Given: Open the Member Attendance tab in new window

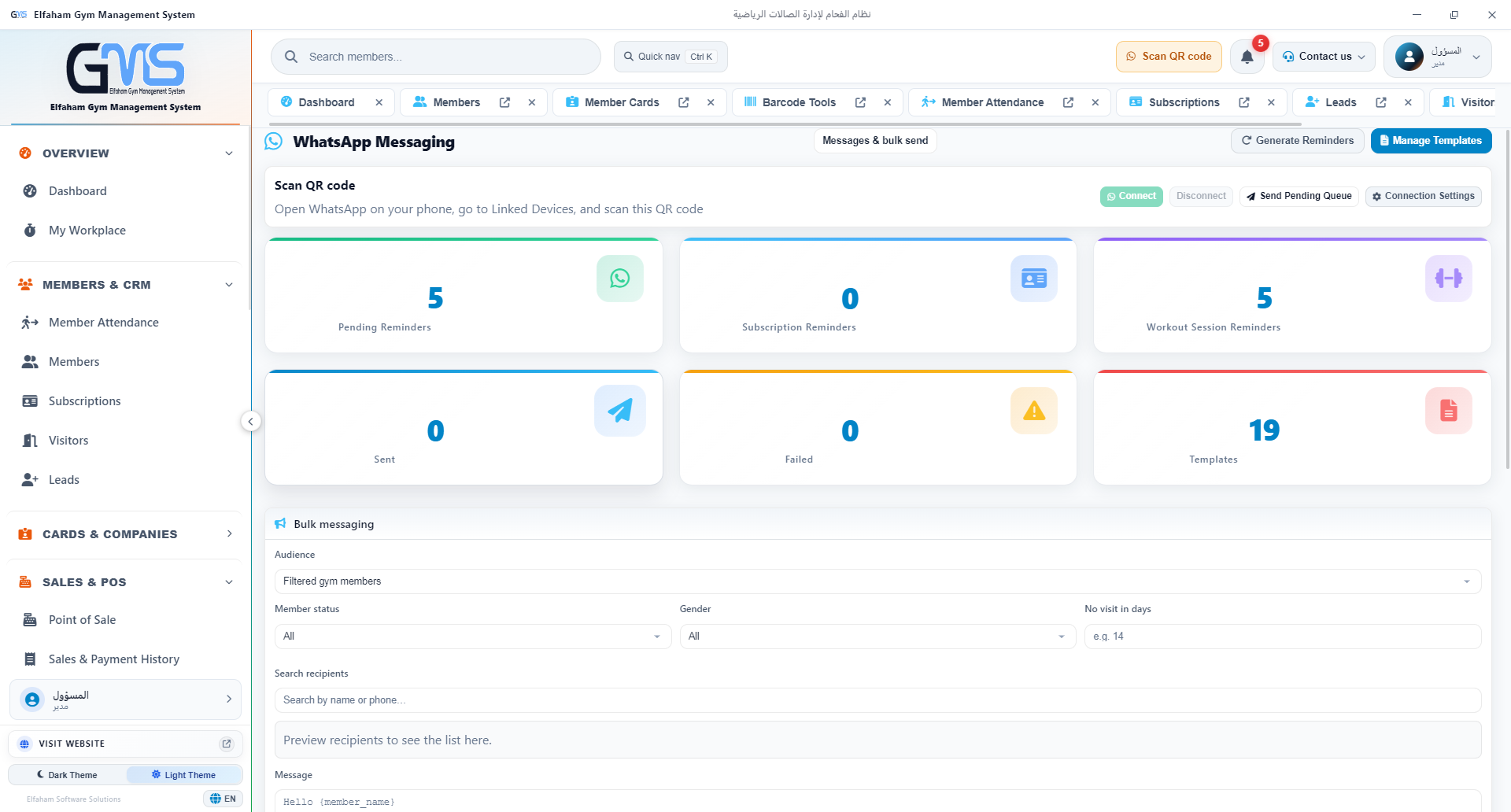Looking at the screenshot, I should [1069, 102].
